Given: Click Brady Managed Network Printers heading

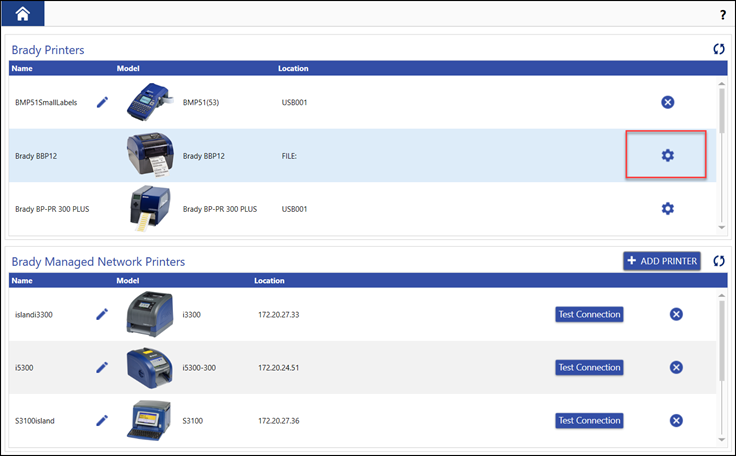Looking at the screenshot, I should coord(98,262).
